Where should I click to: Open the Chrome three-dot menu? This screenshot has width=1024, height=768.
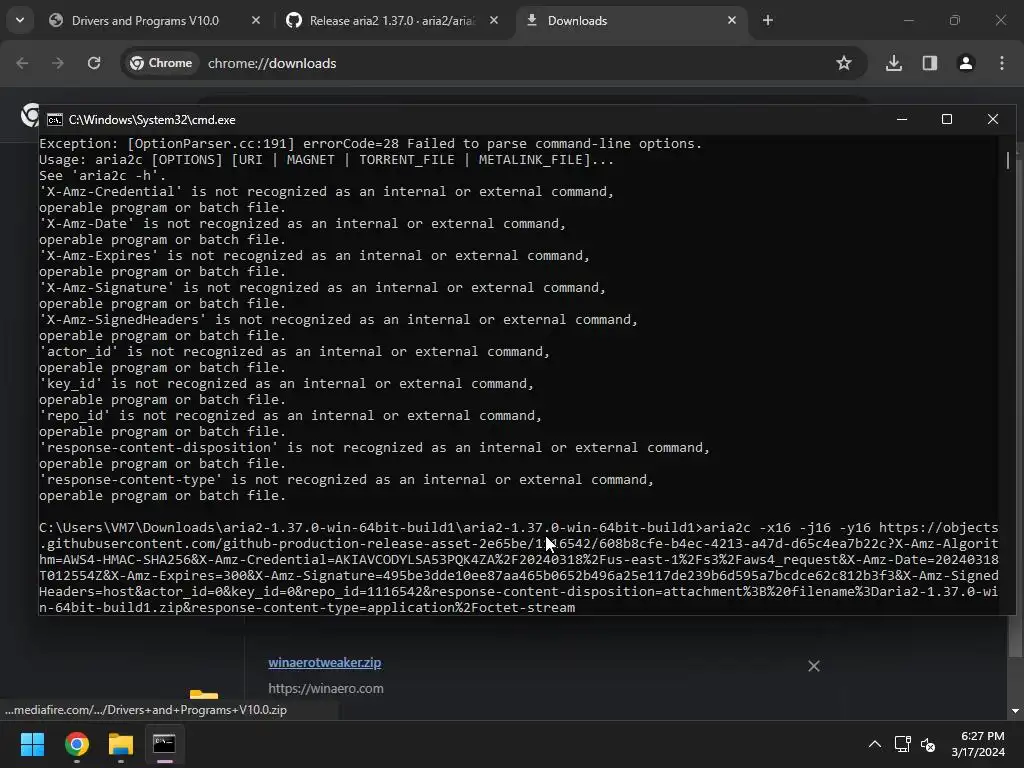pyautogui.click(x=1002, y=63)
